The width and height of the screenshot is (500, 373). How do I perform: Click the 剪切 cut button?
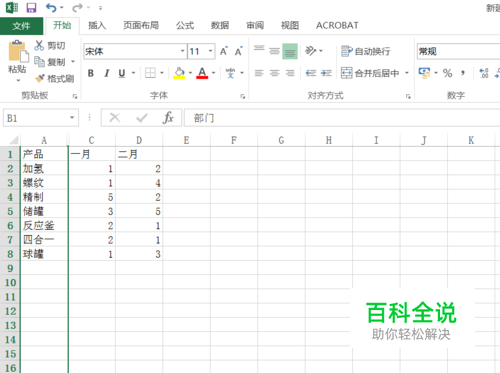[50, 45]
